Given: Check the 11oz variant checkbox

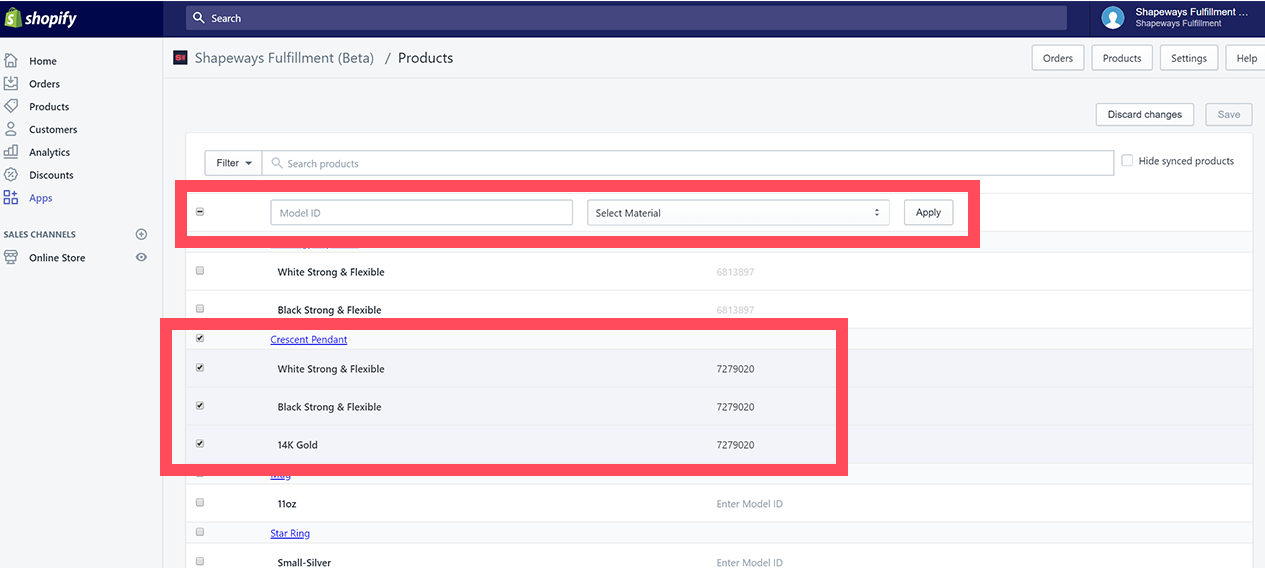Looking at the screenshot, I should pyautogui.click(x=200, y=502).
